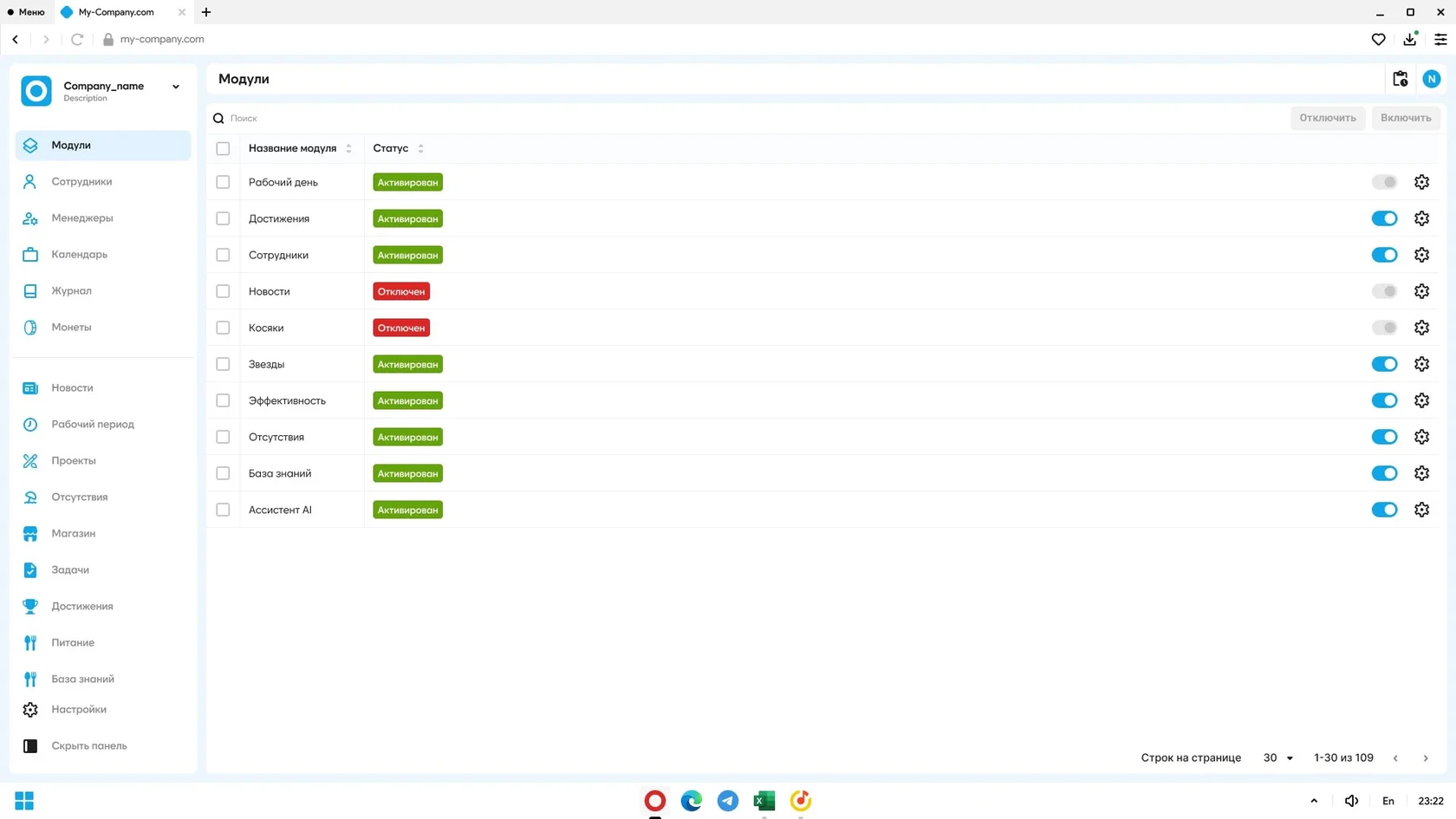Expand hidden system tray icons chevron

click(x=1314, y=801)
